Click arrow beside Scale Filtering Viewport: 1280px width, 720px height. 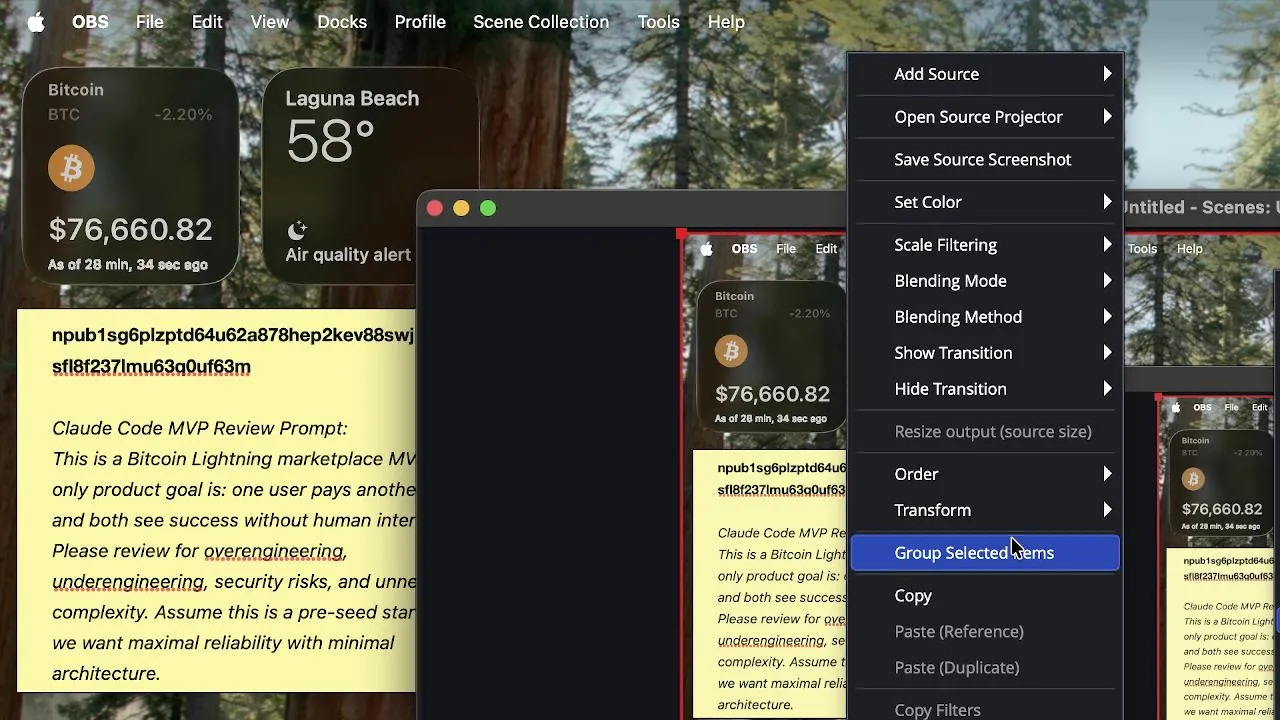[x=1107, y=245]
